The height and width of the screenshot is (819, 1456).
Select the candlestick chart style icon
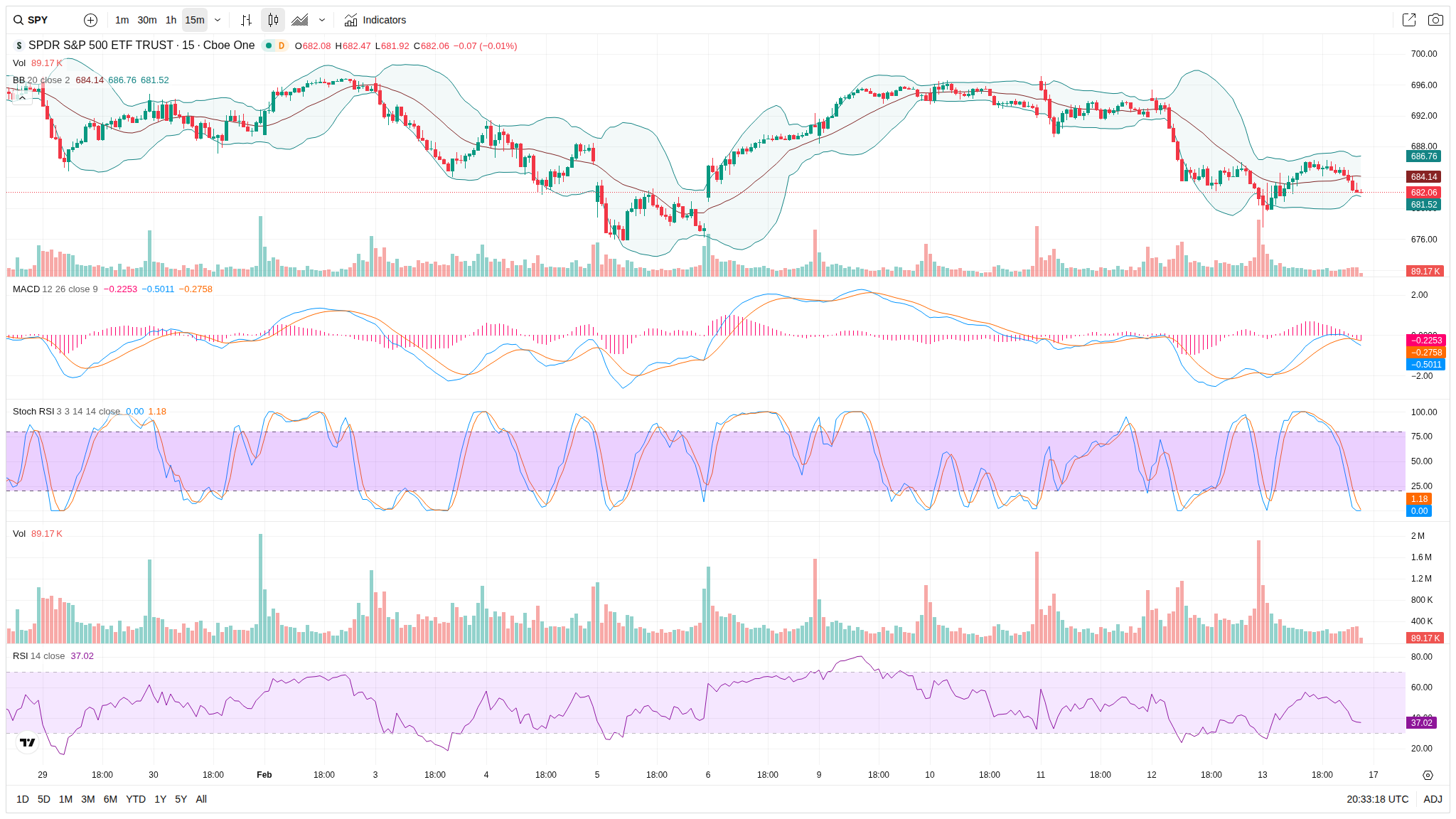[x=273, y=20]
